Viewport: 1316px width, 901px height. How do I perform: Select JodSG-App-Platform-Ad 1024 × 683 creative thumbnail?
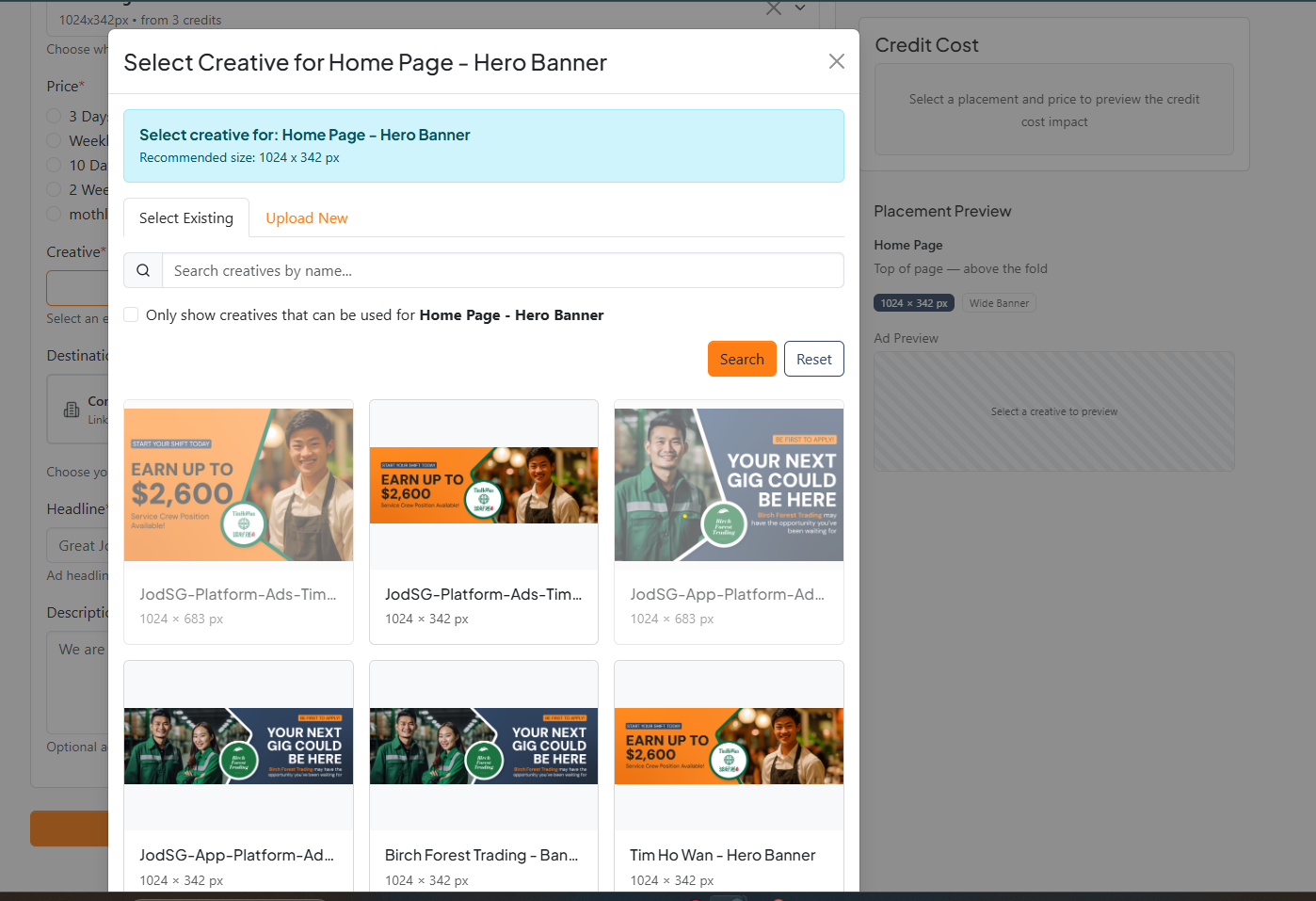click(729, 485)
